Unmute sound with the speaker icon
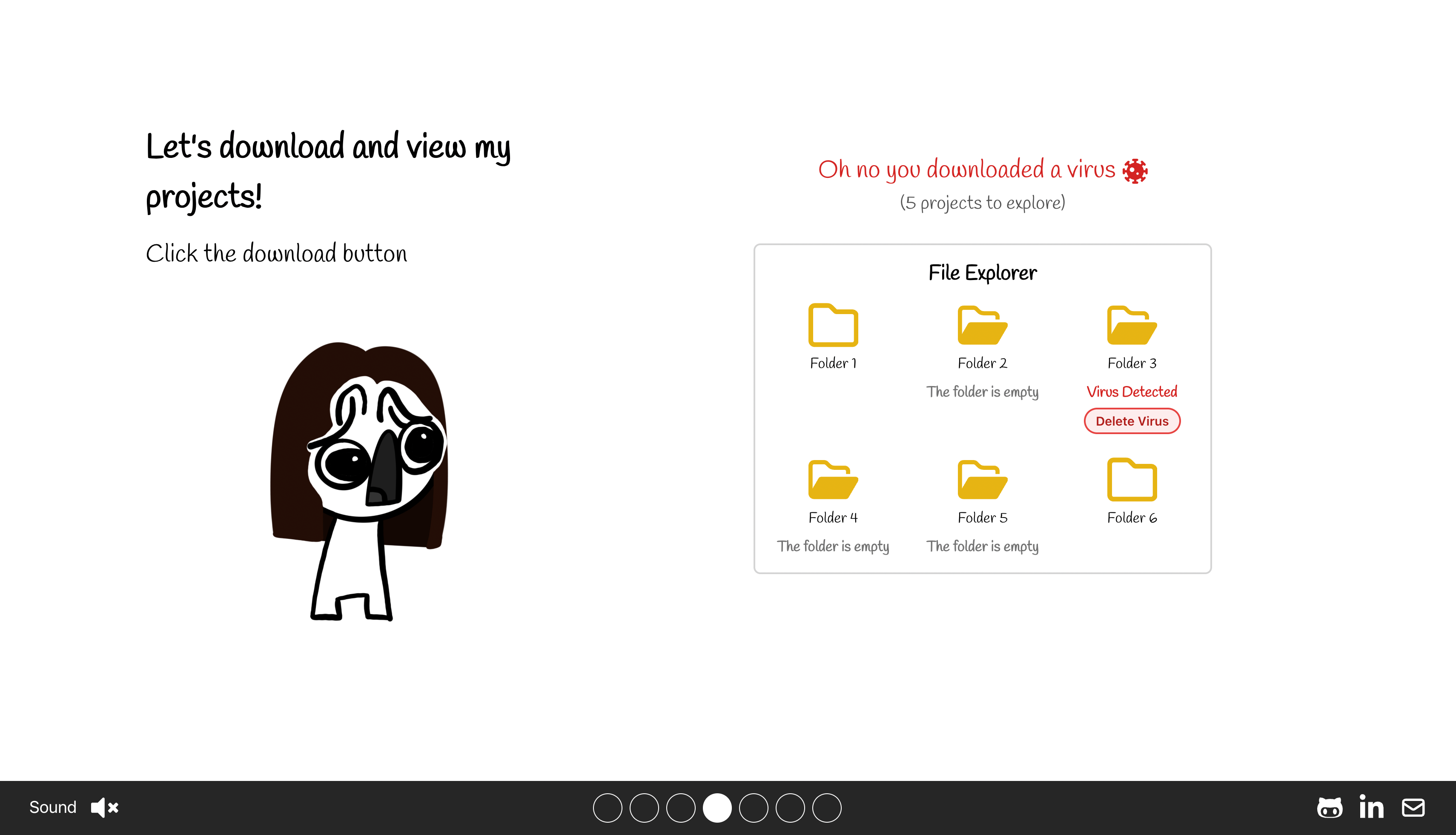This screenshot has height=835, width=1456. tap(104, 807)
